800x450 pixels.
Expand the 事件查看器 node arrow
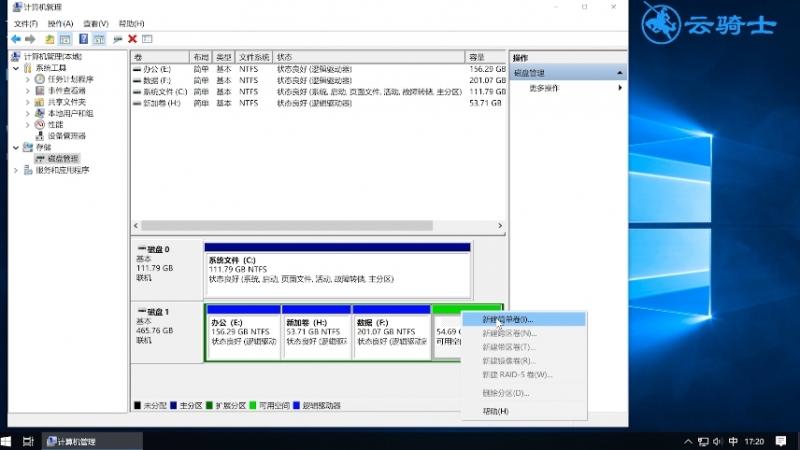[x=28, y=90]
